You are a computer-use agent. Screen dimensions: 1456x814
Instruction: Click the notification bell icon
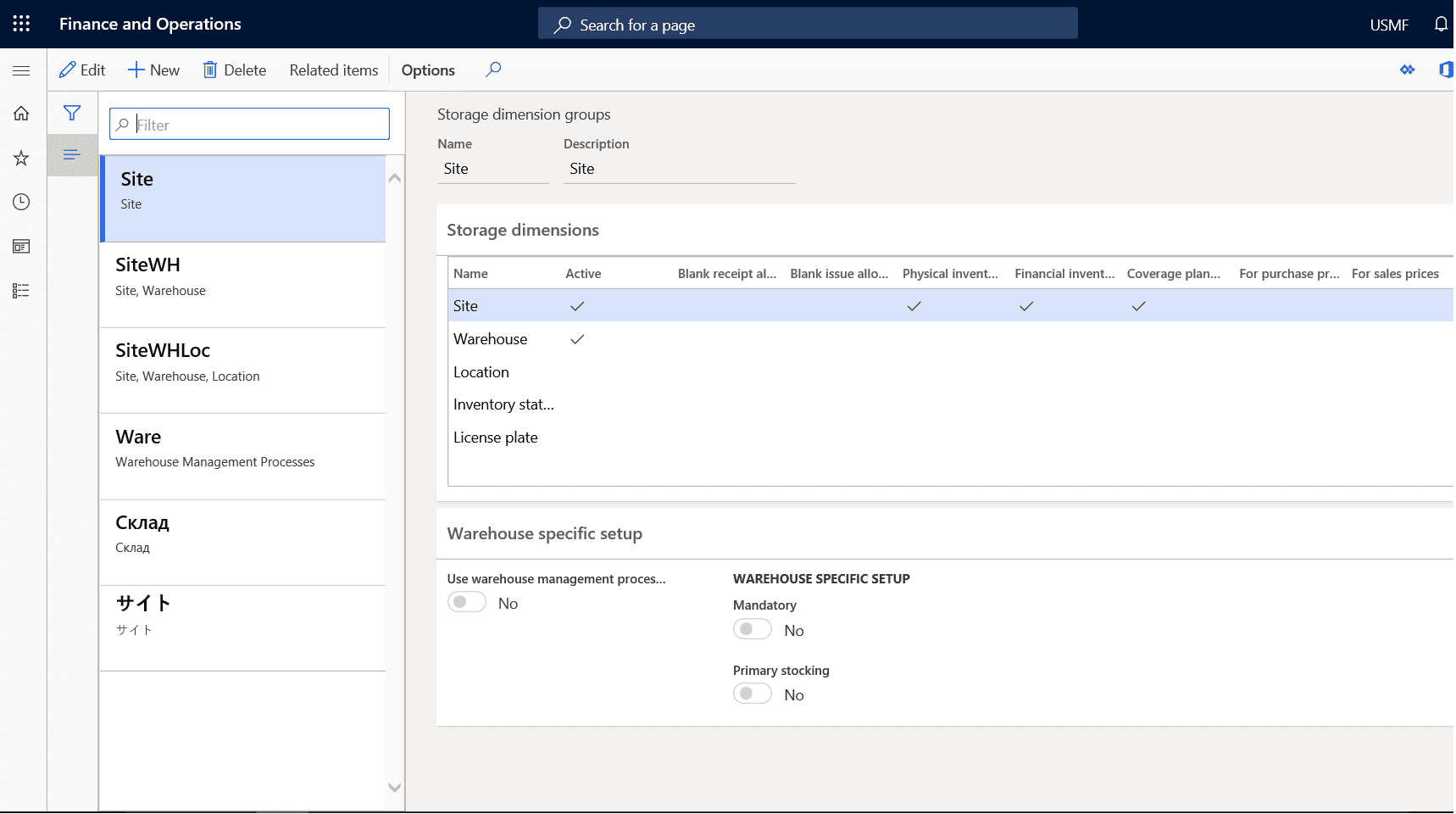click(1441, 24)
